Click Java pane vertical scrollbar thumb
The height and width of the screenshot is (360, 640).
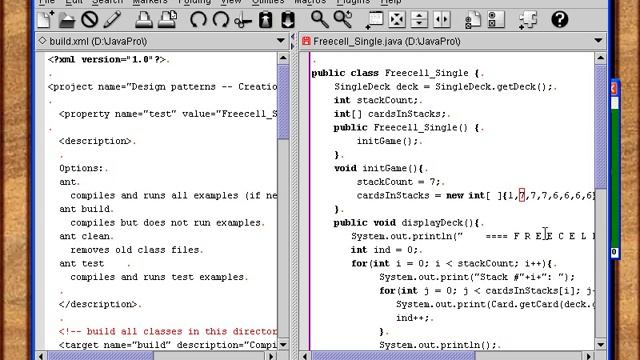pos(600,127)
